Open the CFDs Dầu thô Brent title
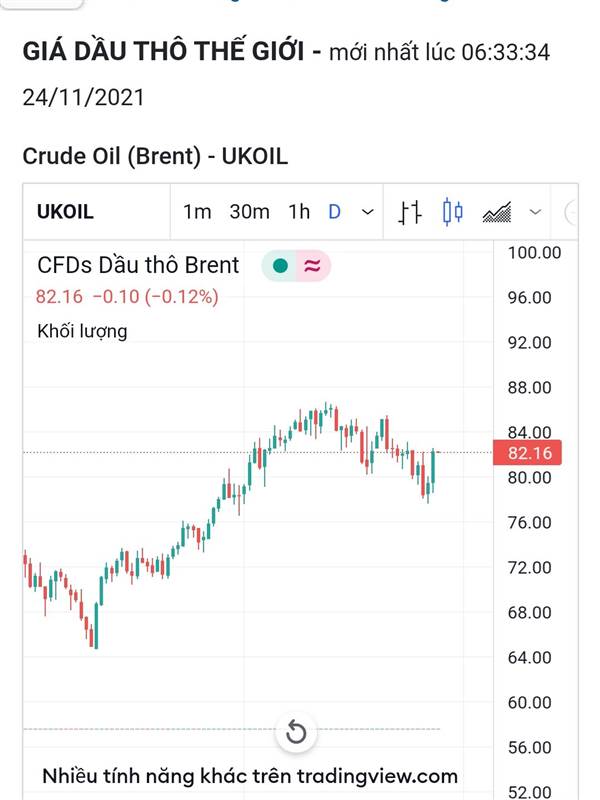 click(x=138, y=265)
